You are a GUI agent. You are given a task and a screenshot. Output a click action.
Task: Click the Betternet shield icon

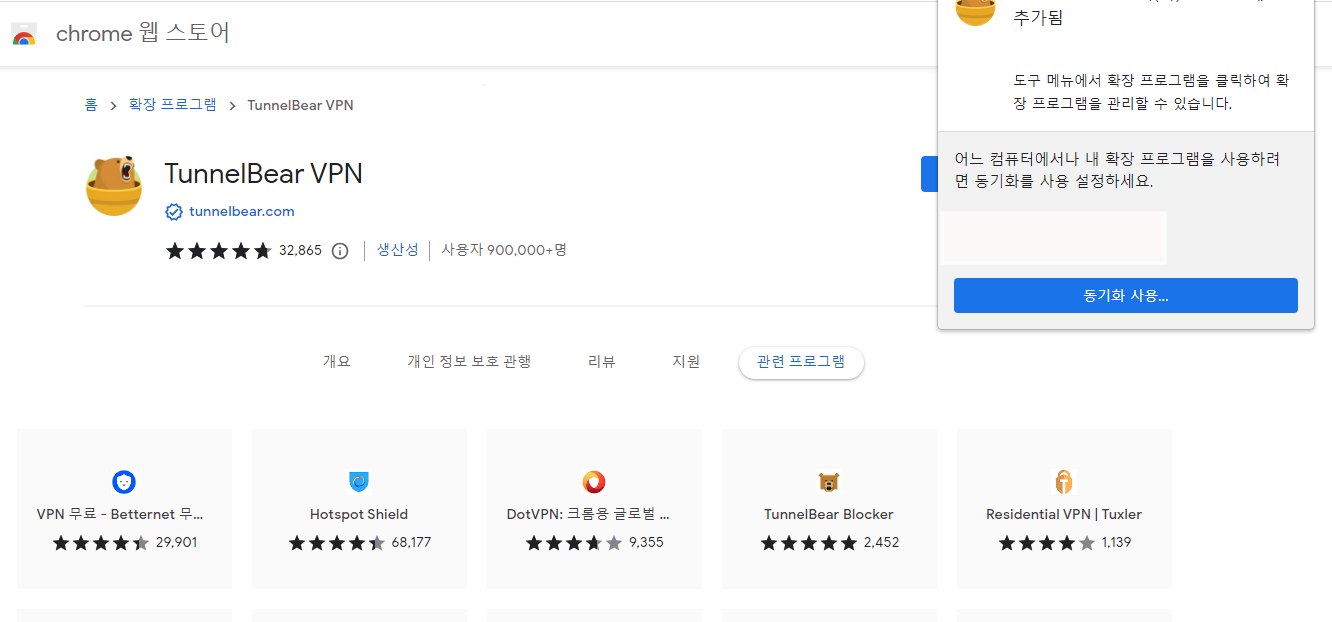pos(124,482)
